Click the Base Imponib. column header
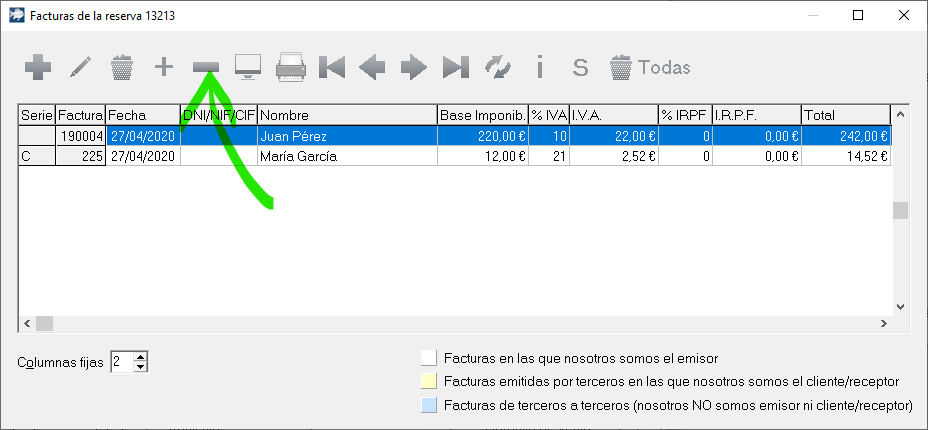928x430 pixels. [x=483, y=115]
